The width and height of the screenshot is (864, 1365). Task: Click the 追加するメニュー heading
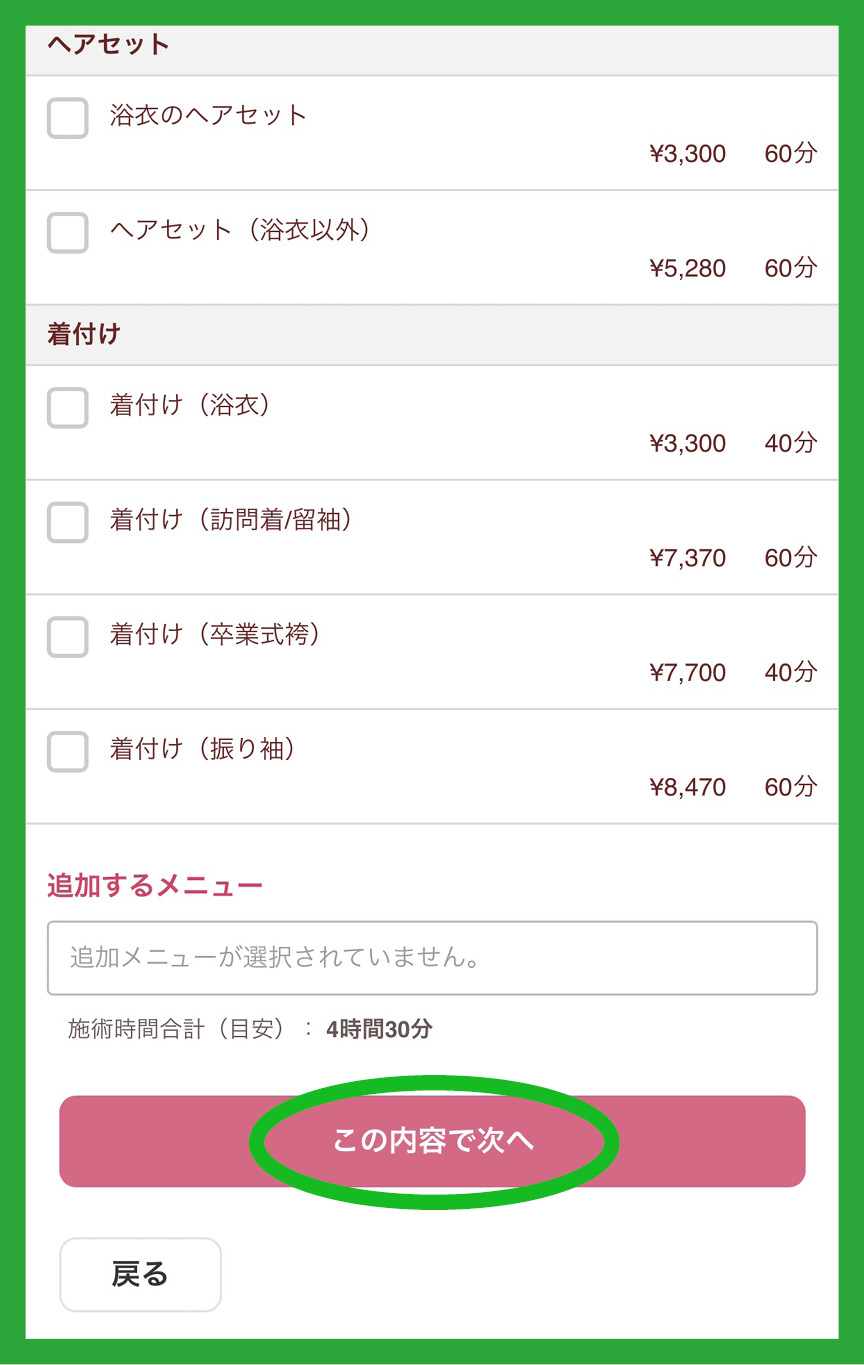[x=155, y=886]
